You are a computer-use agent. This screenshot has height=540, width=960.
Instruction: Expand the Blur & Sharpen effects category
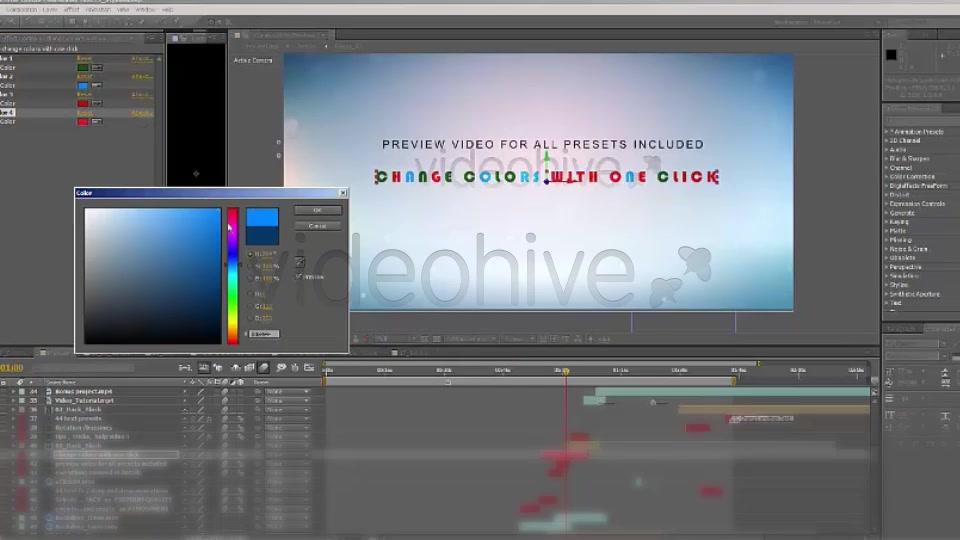pos(887,159)
